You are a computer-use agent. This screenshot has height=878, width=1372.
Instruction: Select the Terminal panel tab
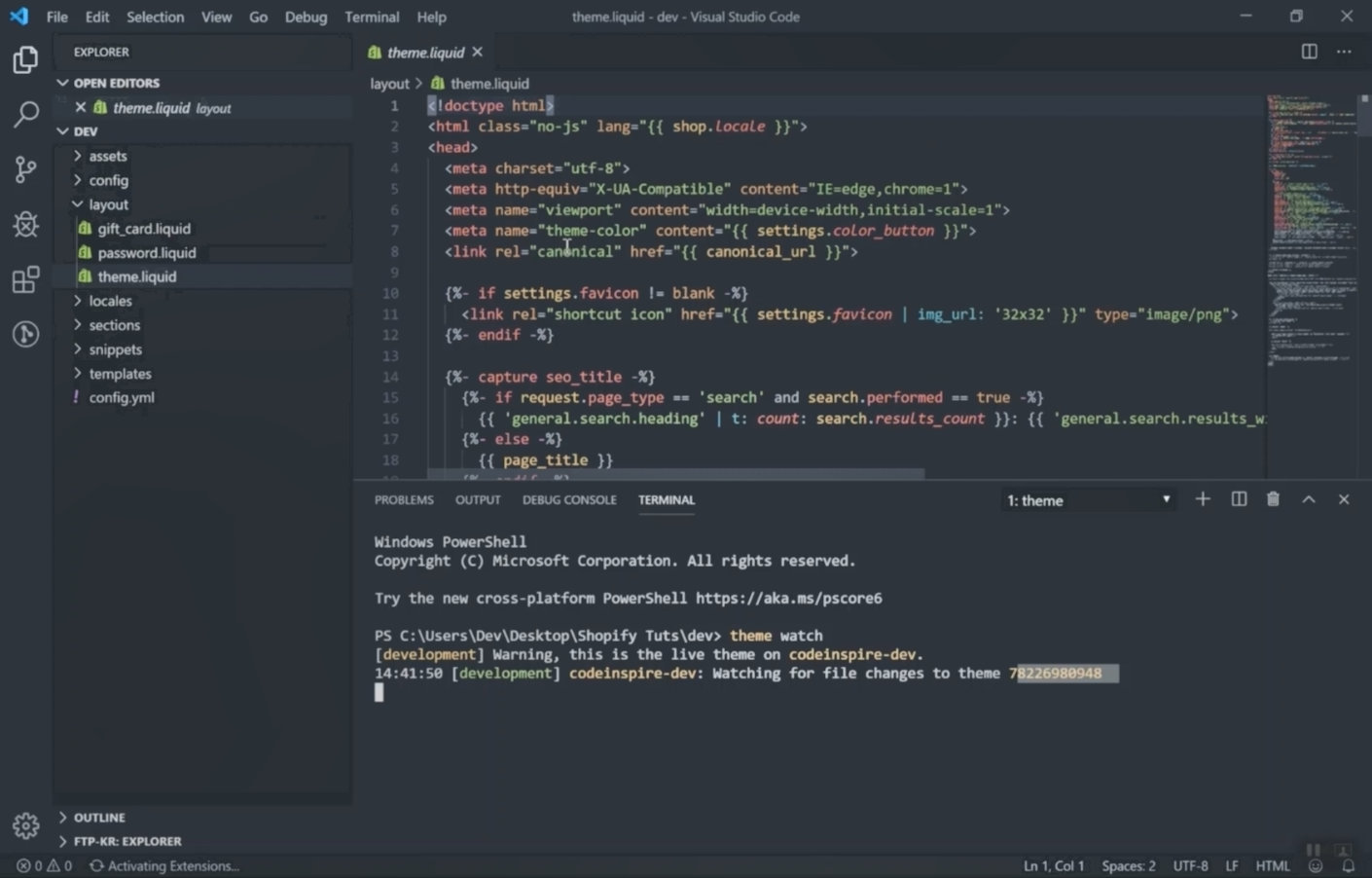point(667,499)
